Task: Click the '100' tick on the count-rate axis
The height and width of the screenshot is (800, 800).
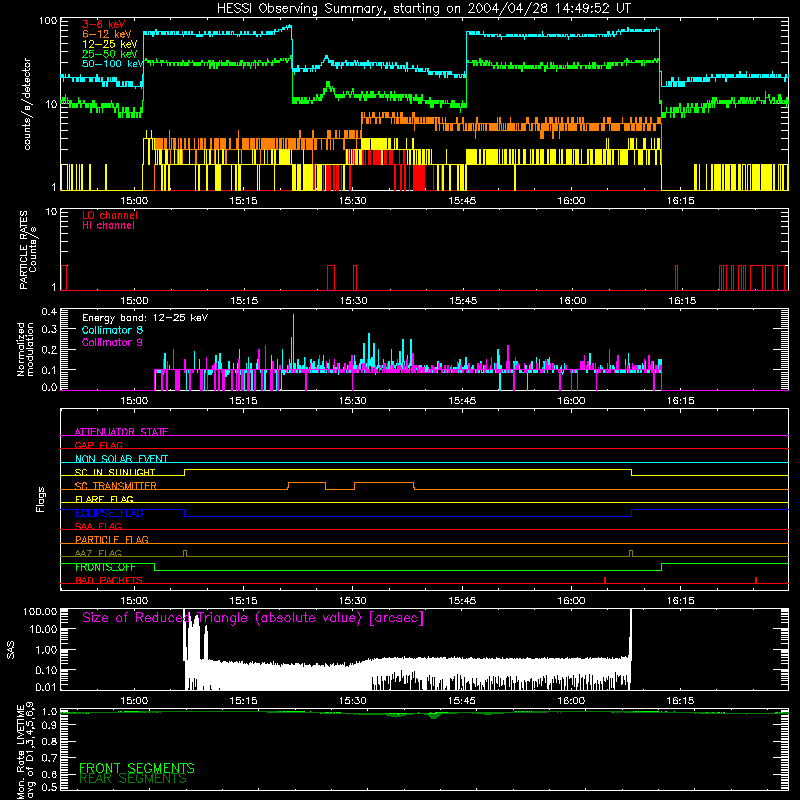Action: tap(48, 21)
